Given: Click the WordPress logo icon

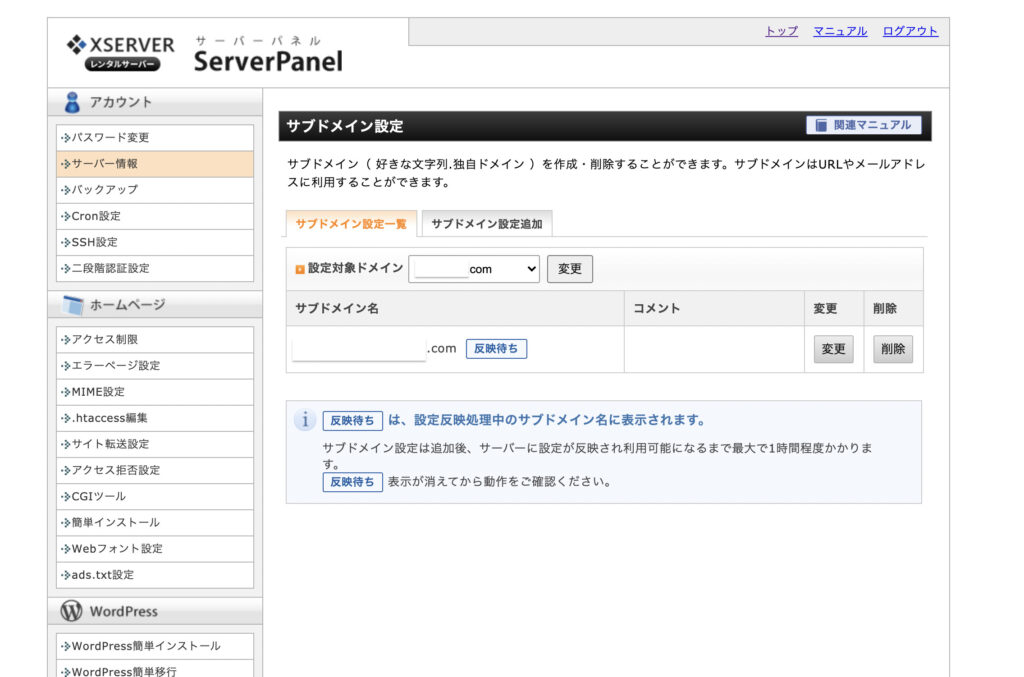Looking at the screenshot, I should (71, 611).
